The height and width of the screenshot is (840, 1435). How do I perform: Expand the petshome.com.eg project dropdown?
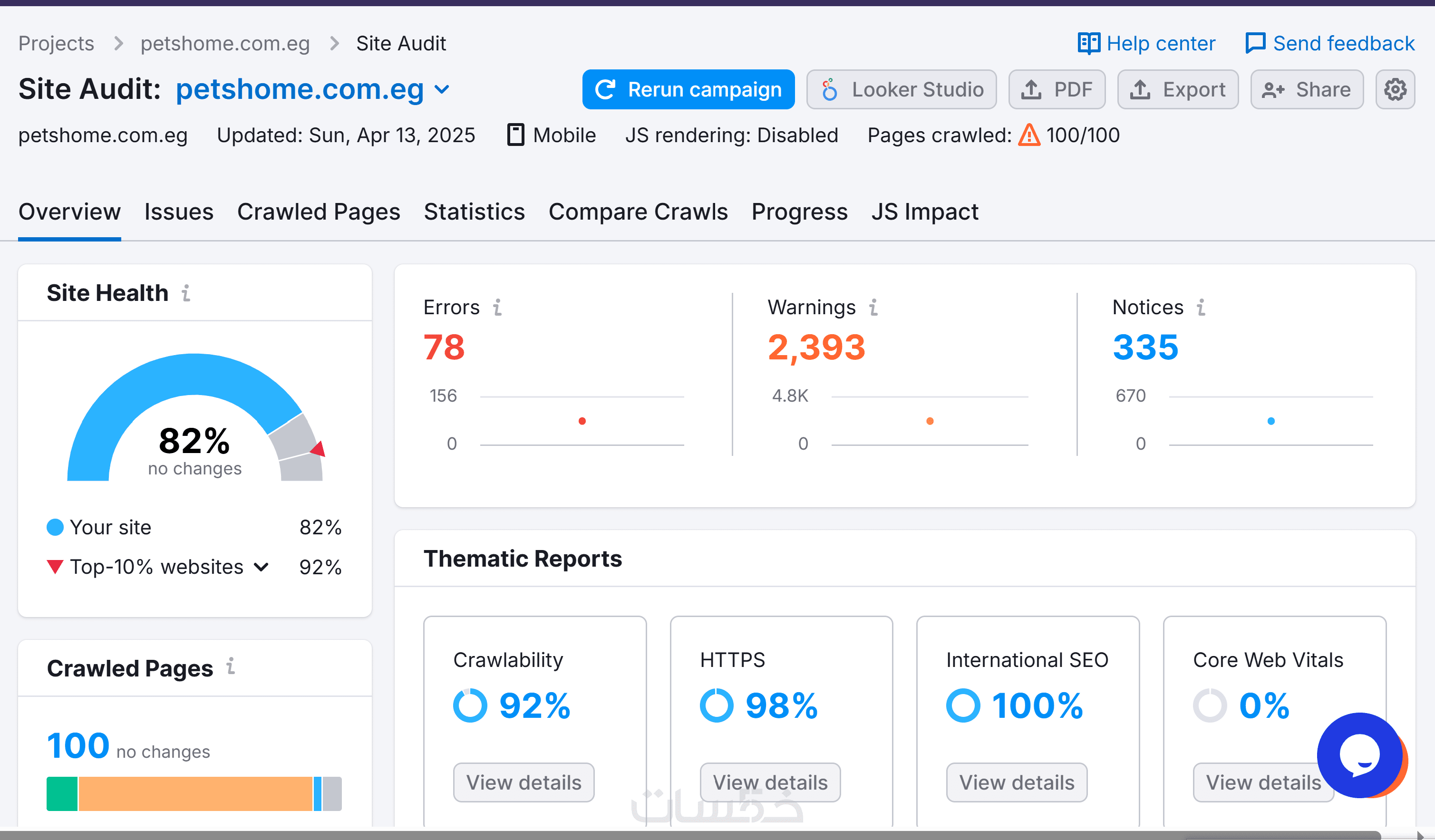442,89
